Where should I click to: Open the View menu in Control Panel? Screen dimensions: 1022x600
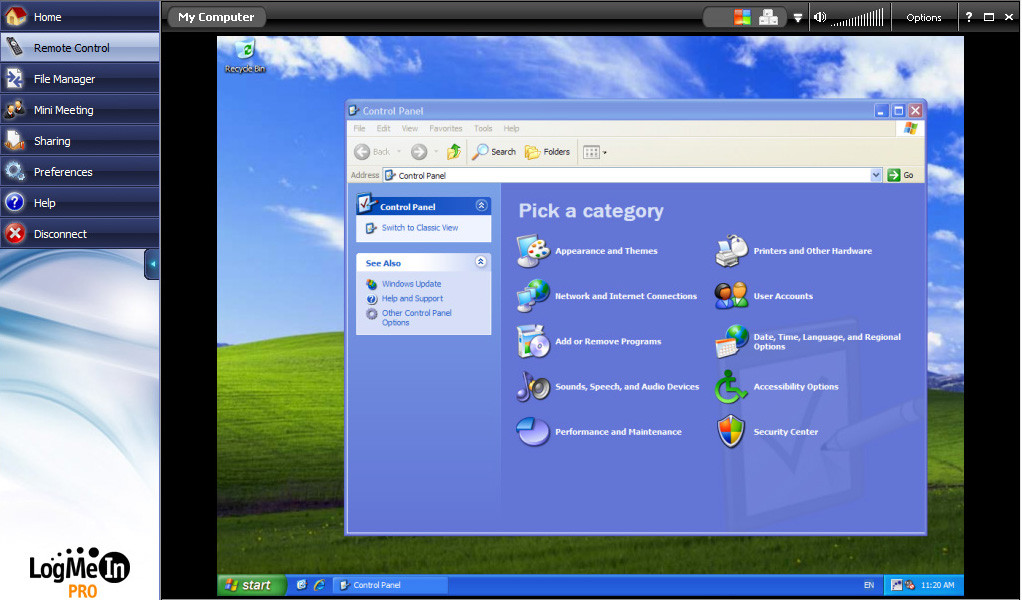click(x=409, y=128)
